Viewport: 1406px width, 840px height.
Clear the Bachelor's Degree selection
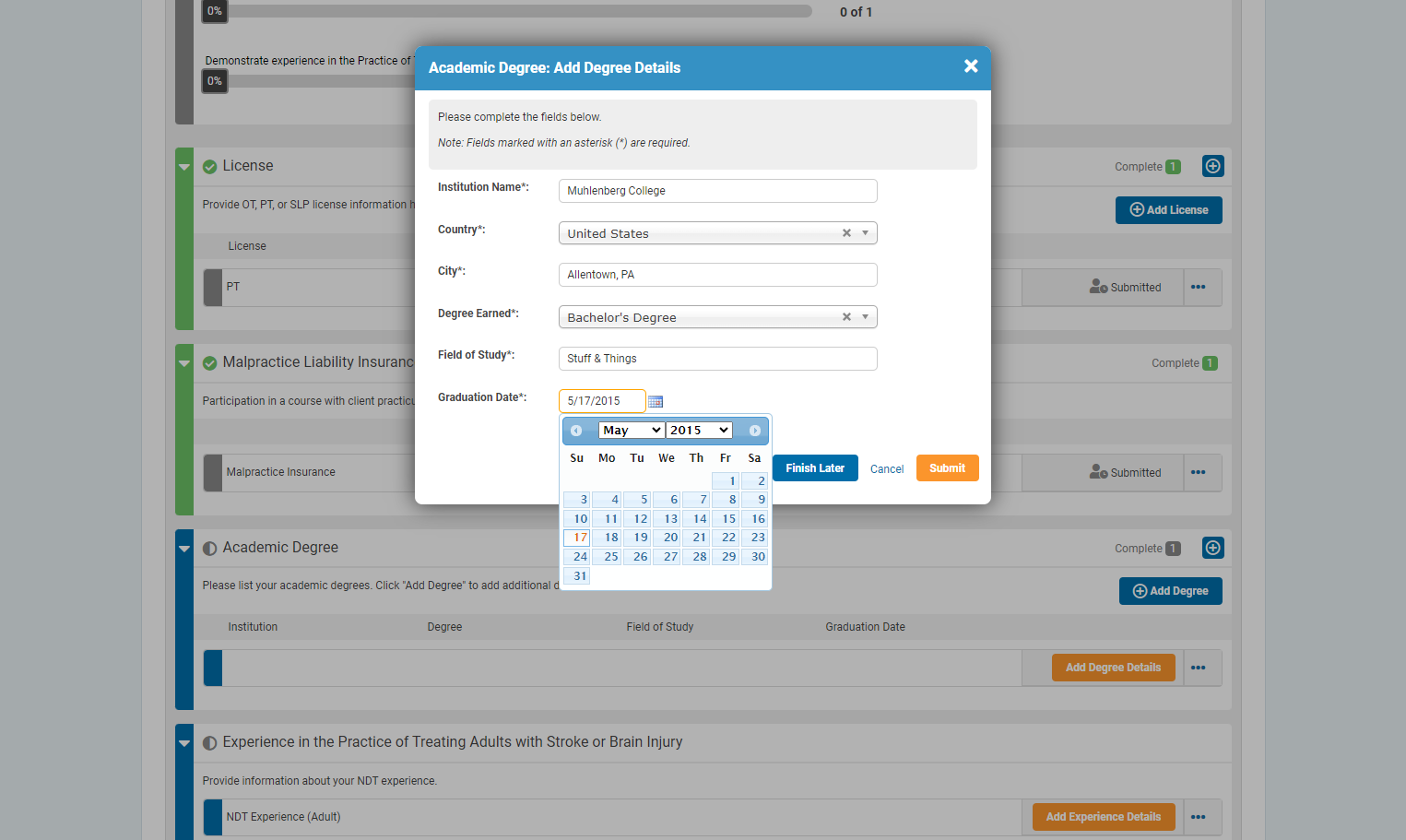(x=846, y=317)
